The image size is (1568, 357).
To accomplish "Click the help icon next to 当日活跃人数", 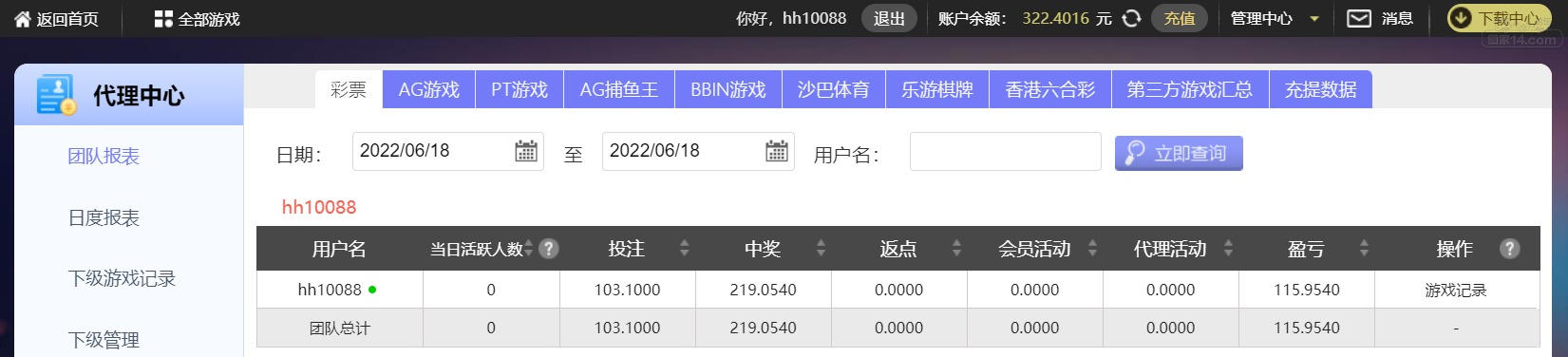I will pos(548,249).
